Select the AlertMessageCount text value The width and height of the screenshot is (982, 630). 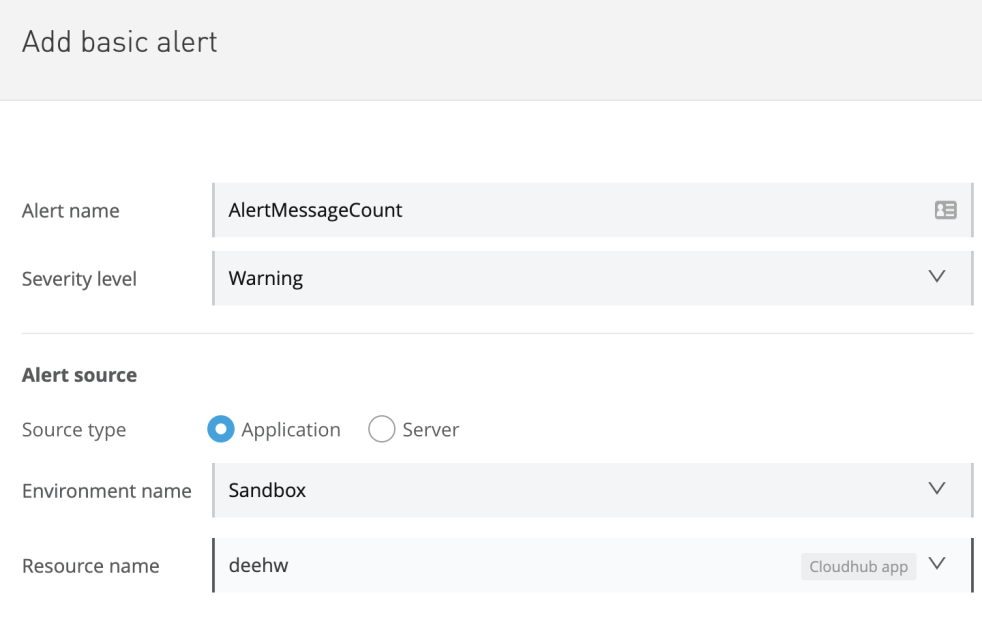click(x=314, y=210)
